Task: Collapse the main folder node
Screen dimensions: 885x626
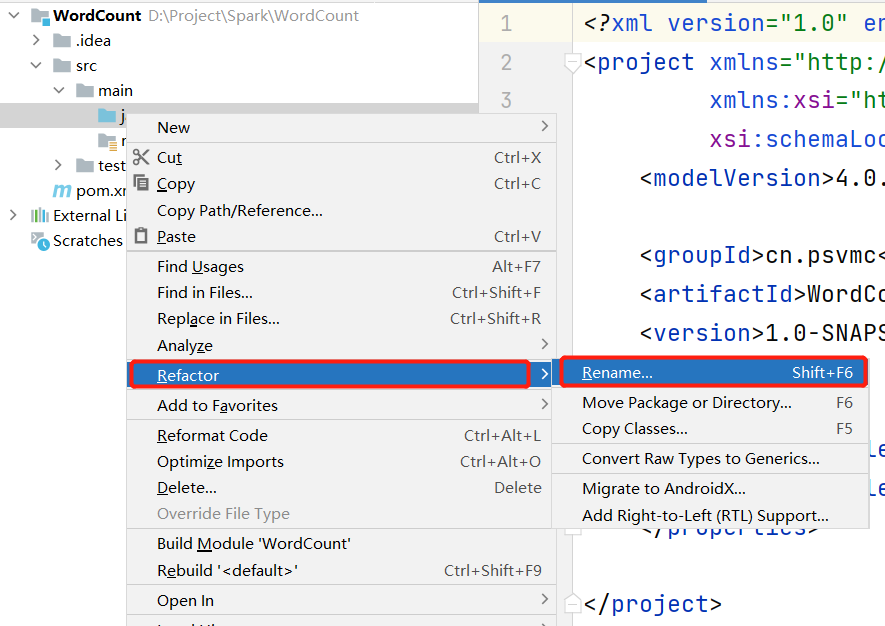Action: pos(59,90)
